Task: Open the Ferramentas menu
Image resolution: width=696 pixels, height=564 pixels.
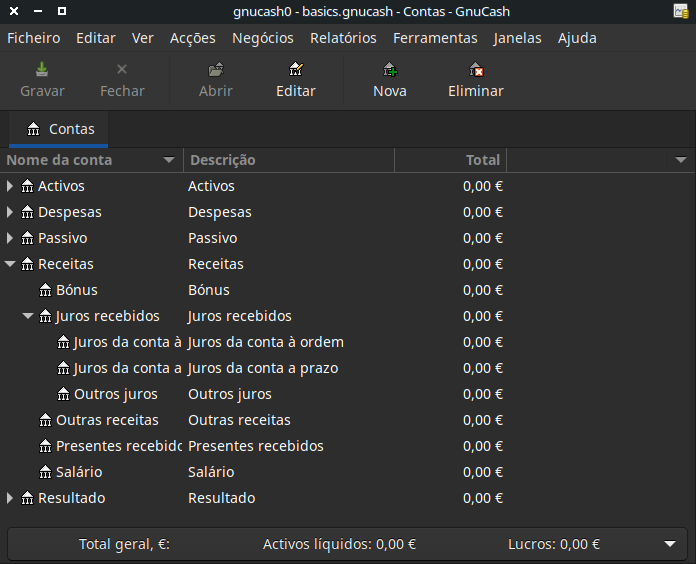Action: click(435, 38)
